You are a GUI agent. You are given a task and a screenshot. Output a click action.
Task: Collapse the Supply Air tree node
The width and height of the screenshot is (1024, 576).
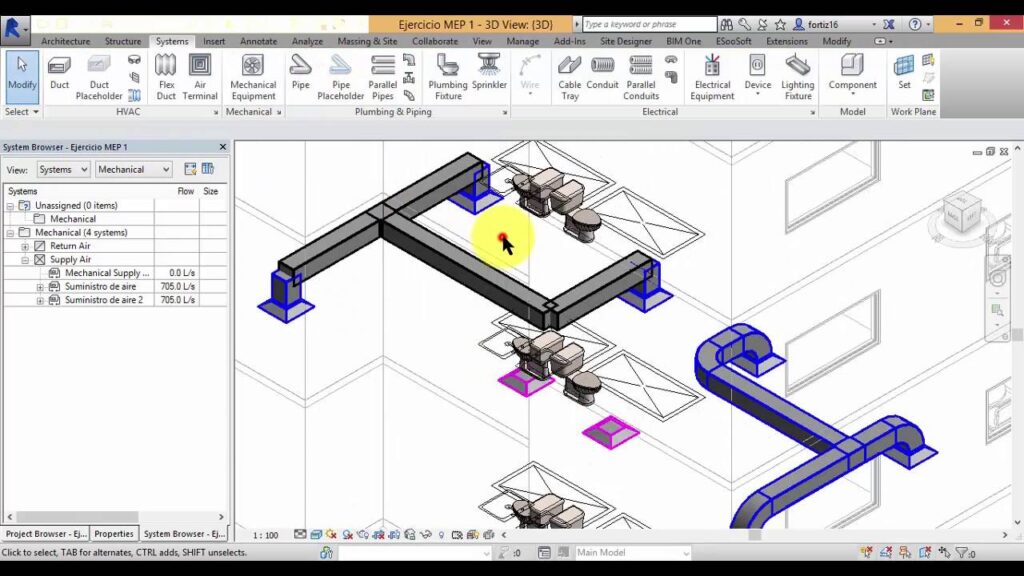(x=25, y=260)
